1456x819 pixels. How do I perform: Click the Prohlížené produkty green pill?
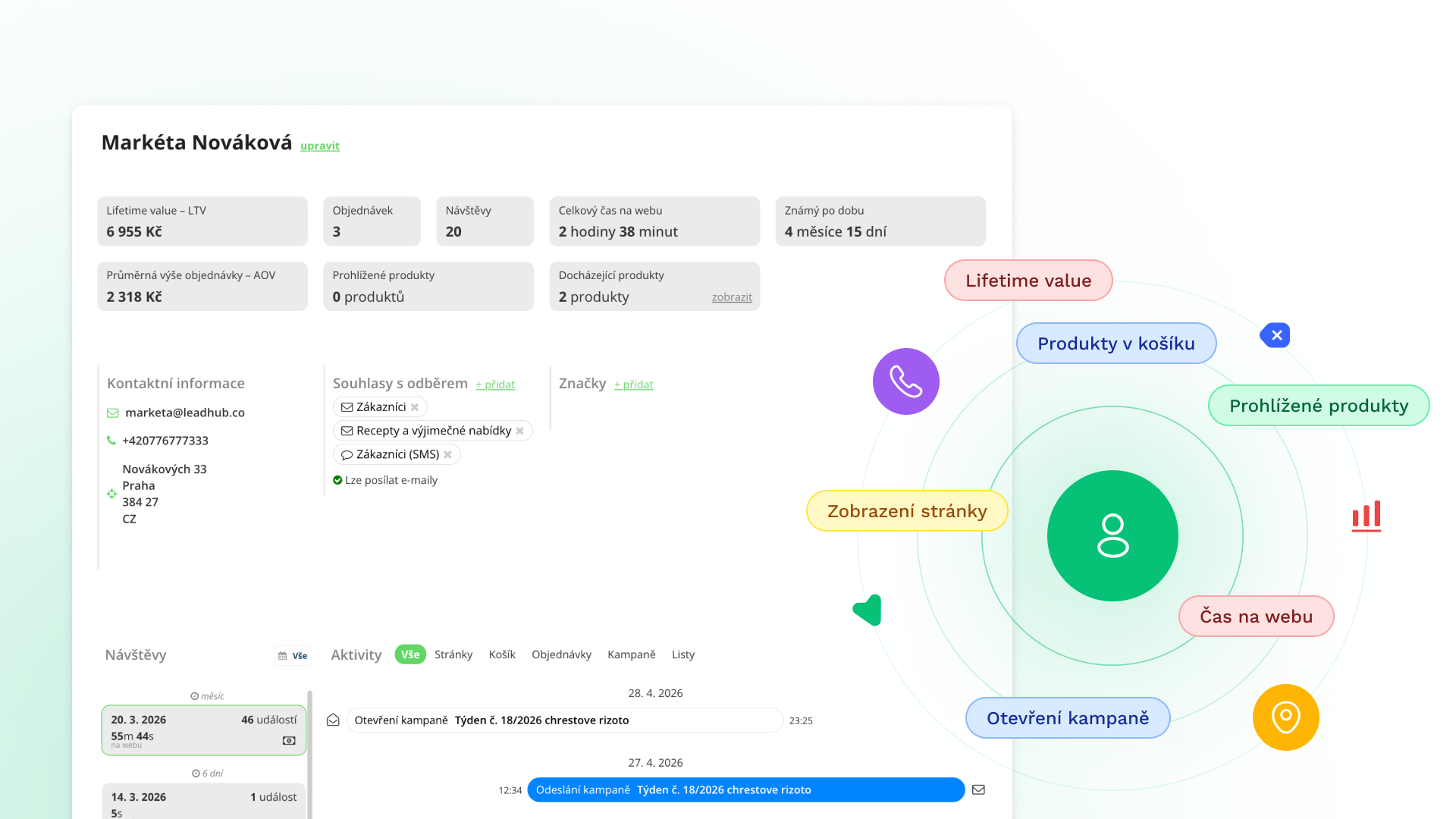click(x=1319, y=406)
